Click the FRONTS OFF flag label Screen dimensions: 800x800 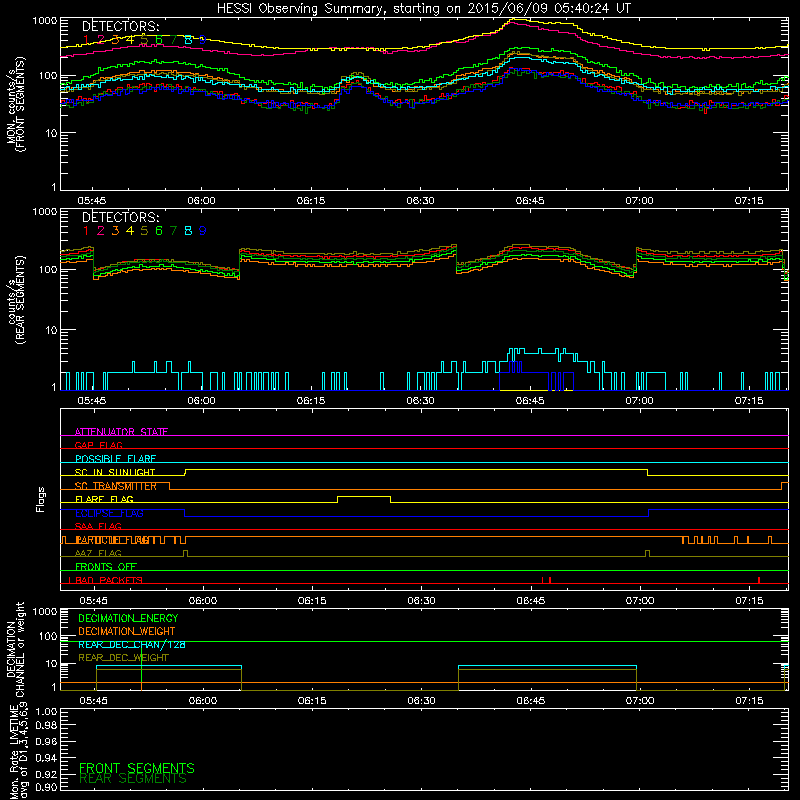[106, 567]
